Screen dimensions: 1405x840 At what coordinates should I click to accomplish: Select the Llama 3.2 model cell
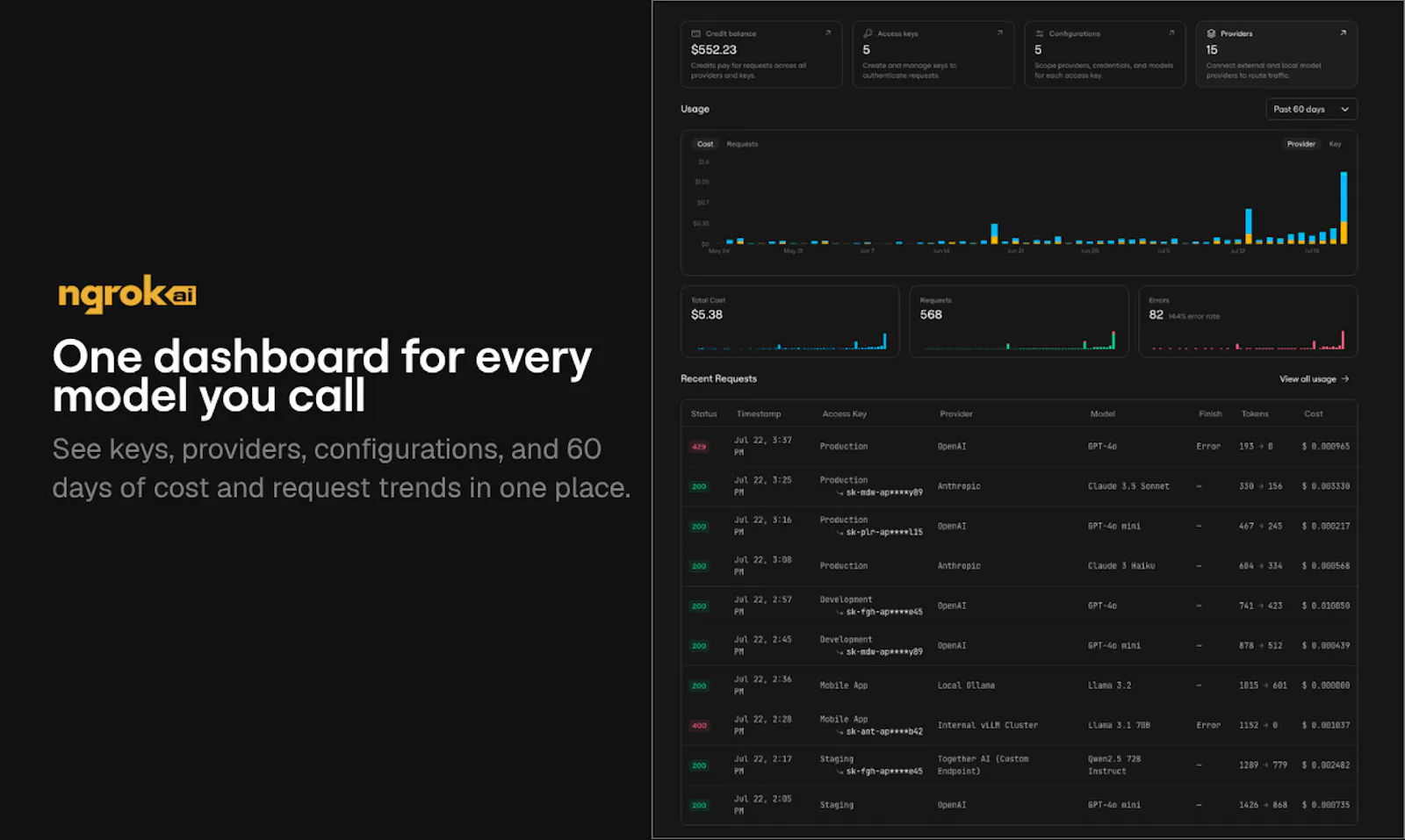tap(1109, 686)
